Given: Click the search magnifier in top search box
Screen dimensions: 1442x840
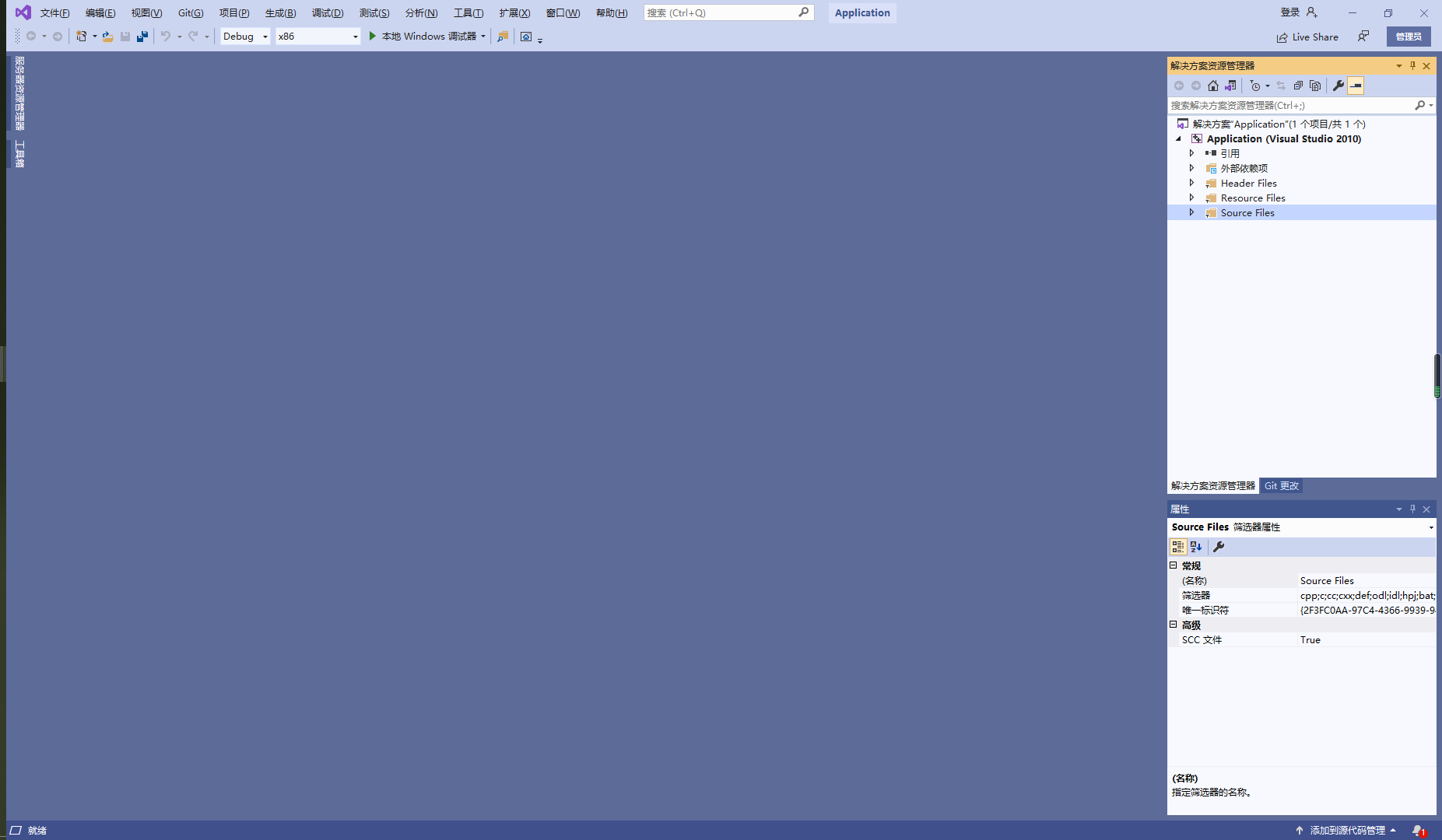Looking at the screenshot, I should point(804,12).
